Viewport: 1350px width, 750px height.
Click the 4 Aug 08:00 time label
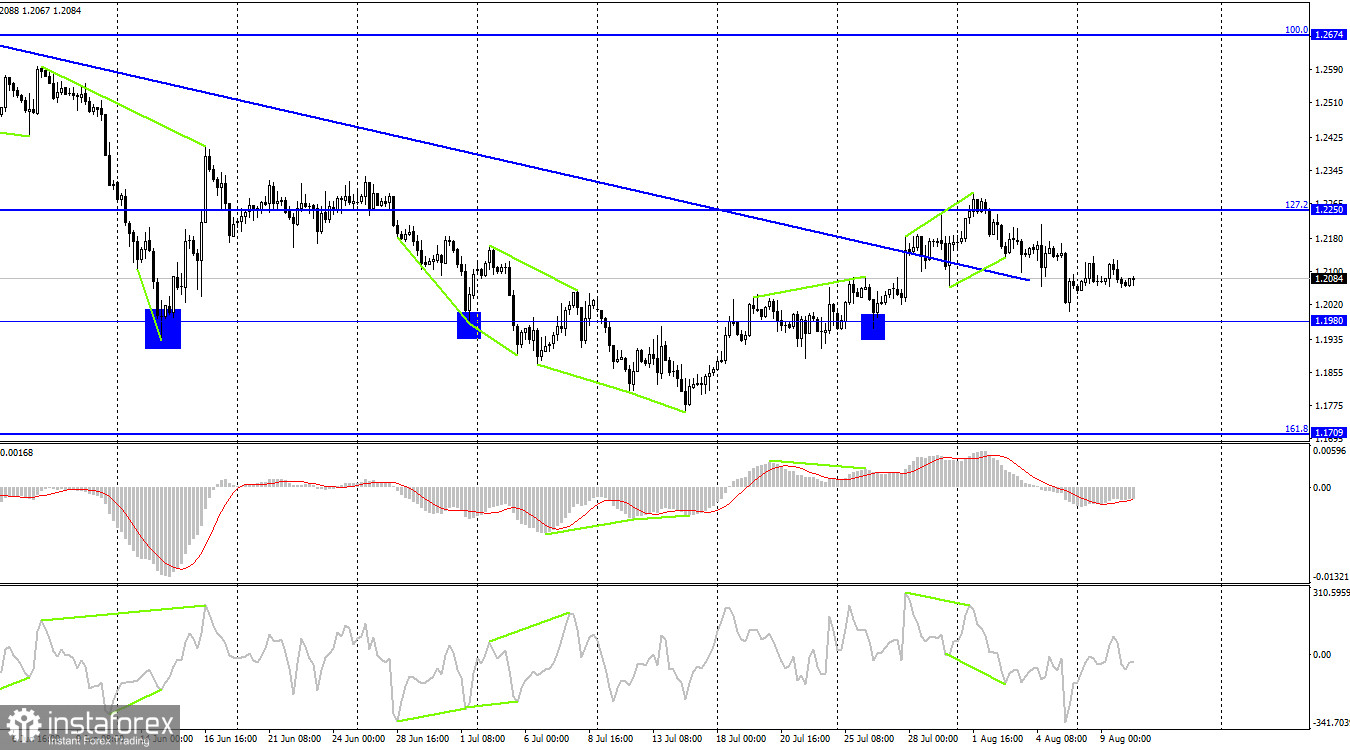(x=1062, y=741)
